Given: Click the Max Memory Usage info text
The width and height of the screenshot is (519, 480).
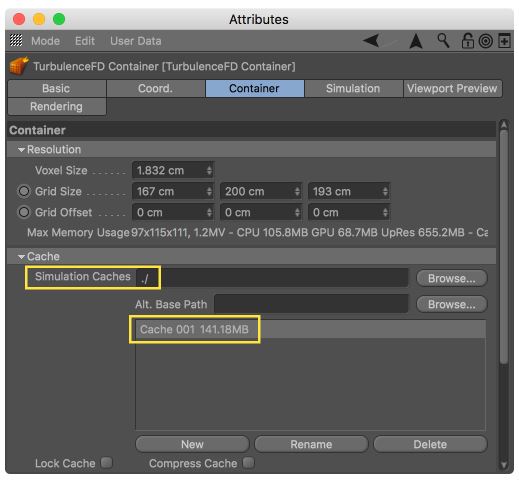Looking at the screenshot, I should [x=257, y=232].
